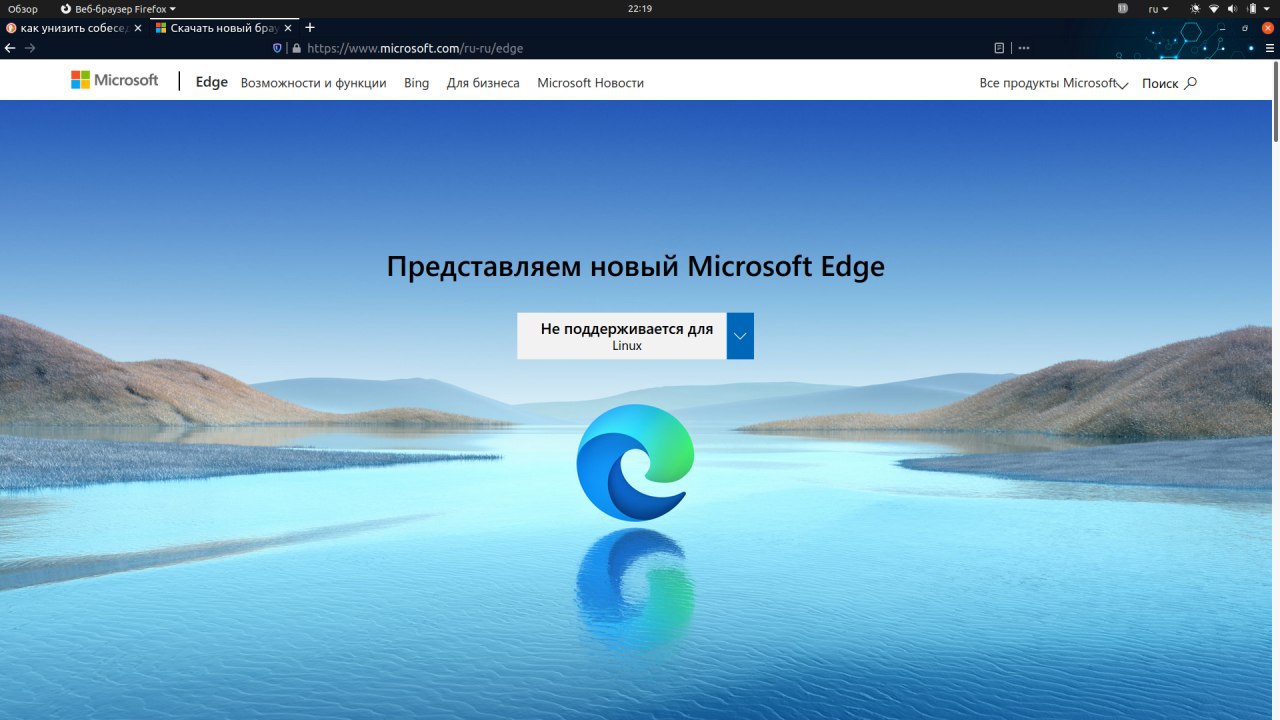Screen dimensions: 1280x720
Task: Click the volume speaker icon
Action: click(1233, 8)
